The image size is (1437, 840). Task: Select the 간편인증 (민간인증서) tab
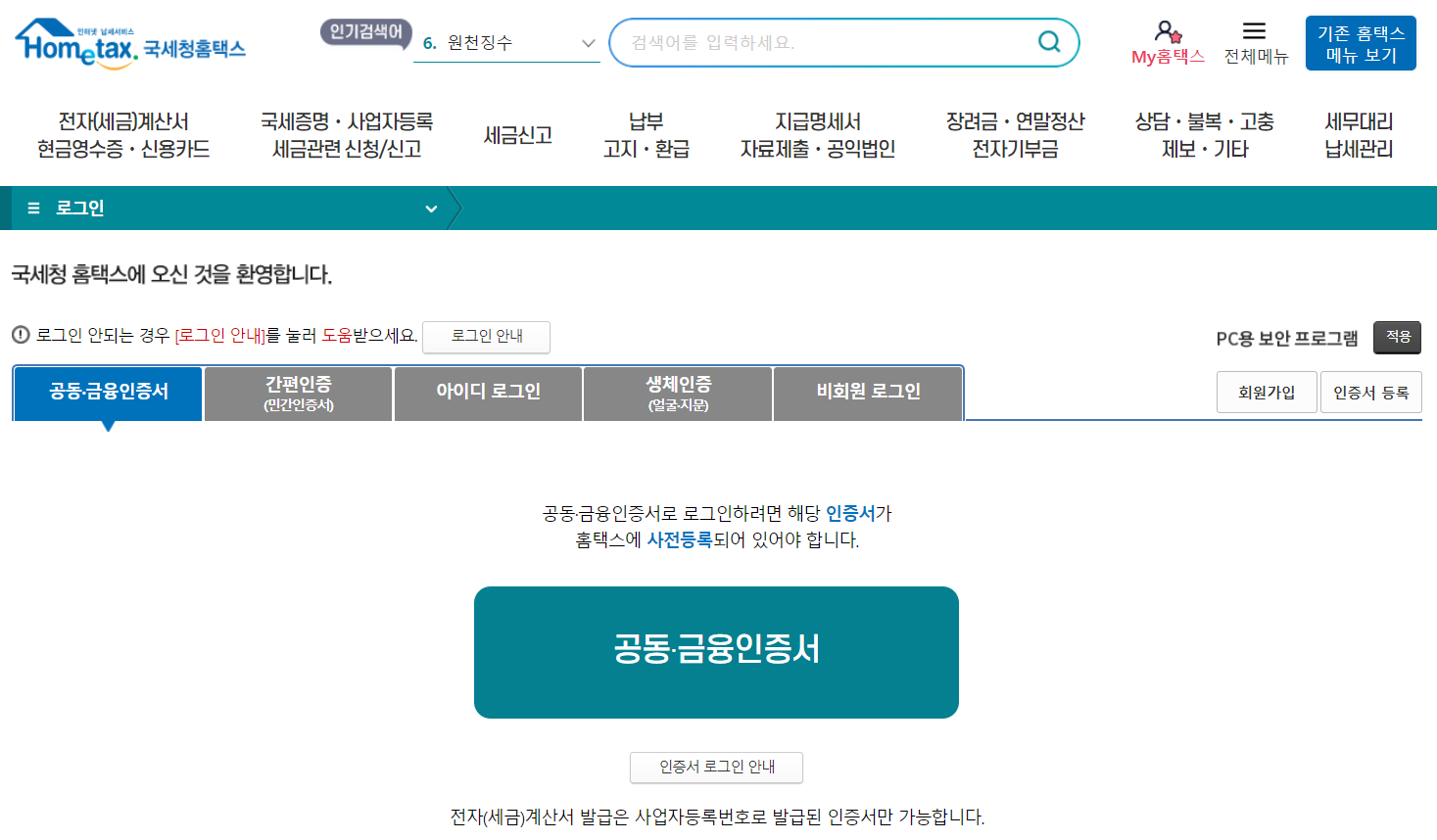click(299, 393)
